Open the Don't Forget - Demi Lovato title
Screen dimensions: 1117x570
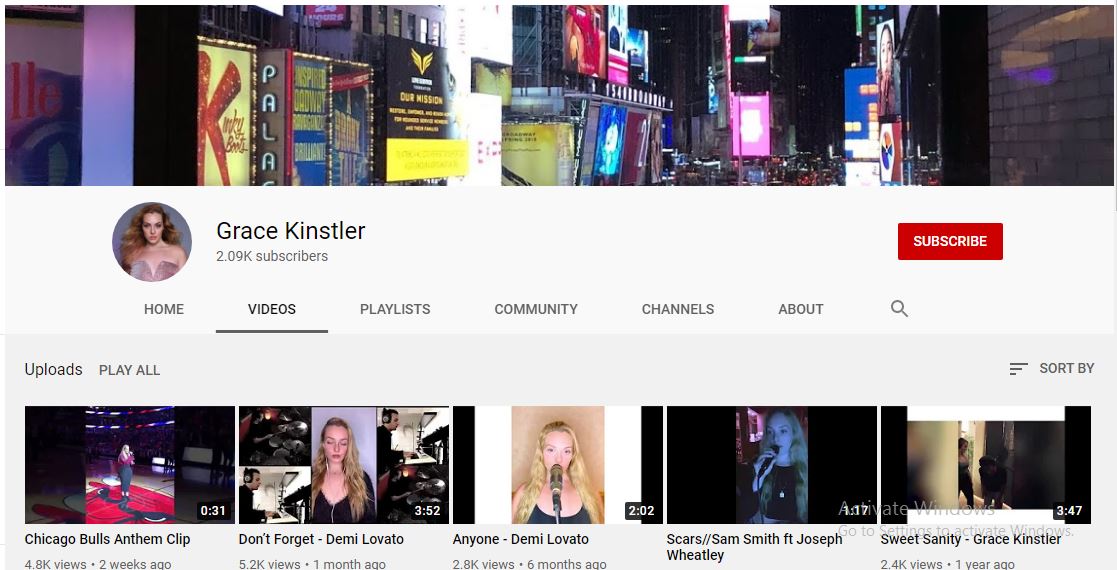pos(321,539)
